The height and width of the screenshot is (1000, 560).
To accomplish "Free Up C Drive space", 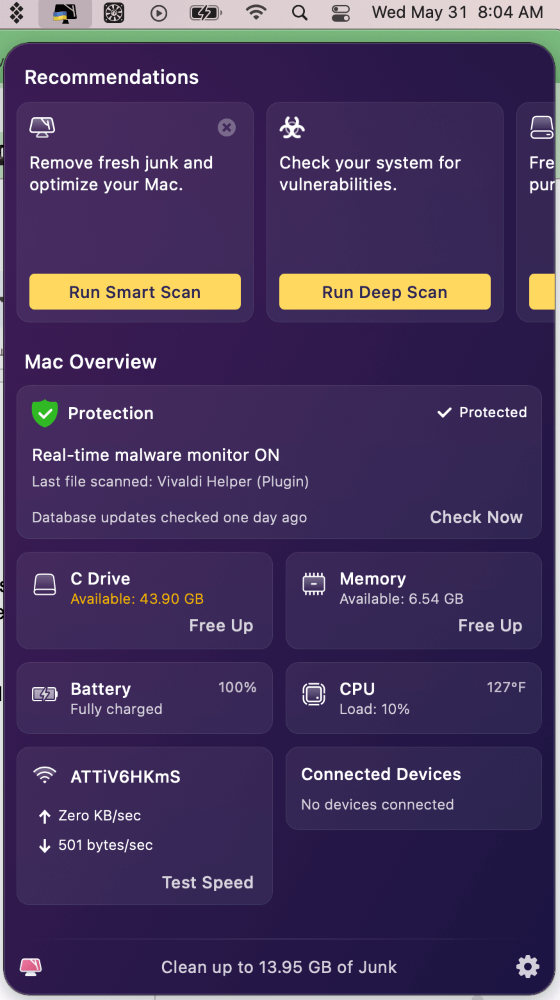I will pyautogui.click(x=221, y=626).
